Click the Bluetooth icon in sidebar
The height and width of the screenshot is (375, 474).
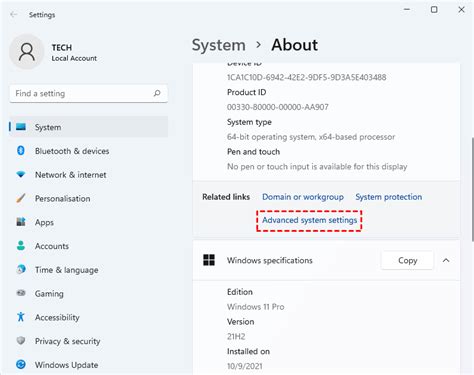(21, 151)
